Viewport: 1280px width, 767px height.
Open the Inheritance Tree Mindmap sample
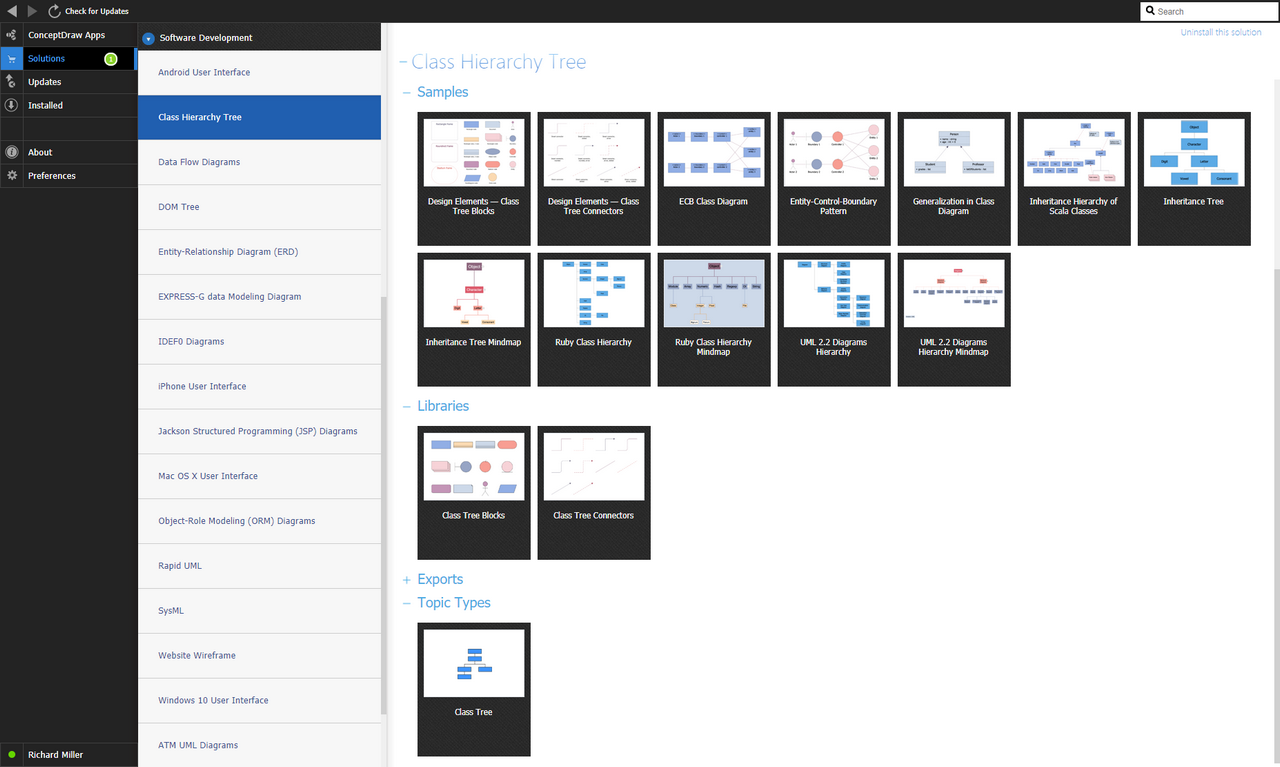click(474, 320)
